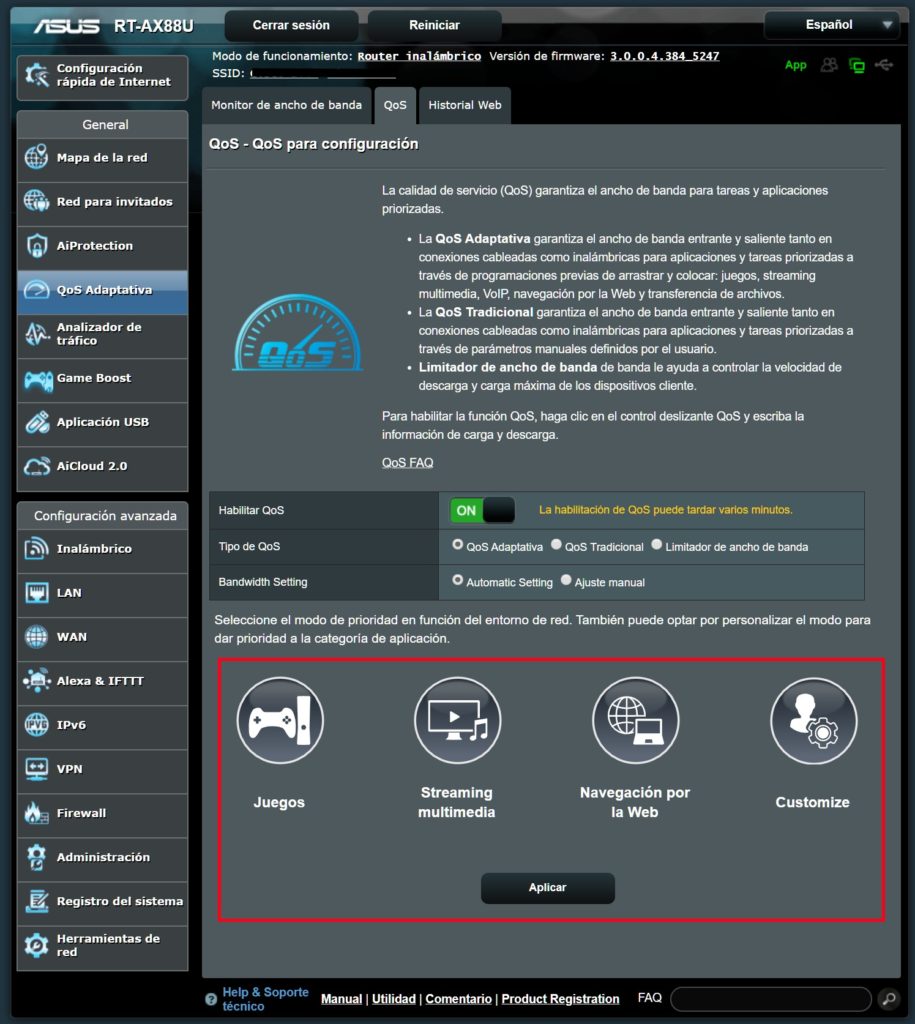Image resolution: width=915 pixels, height=1024 pixels.
Task: Select the Juegos gamepad priority icon
Action: 279,721
